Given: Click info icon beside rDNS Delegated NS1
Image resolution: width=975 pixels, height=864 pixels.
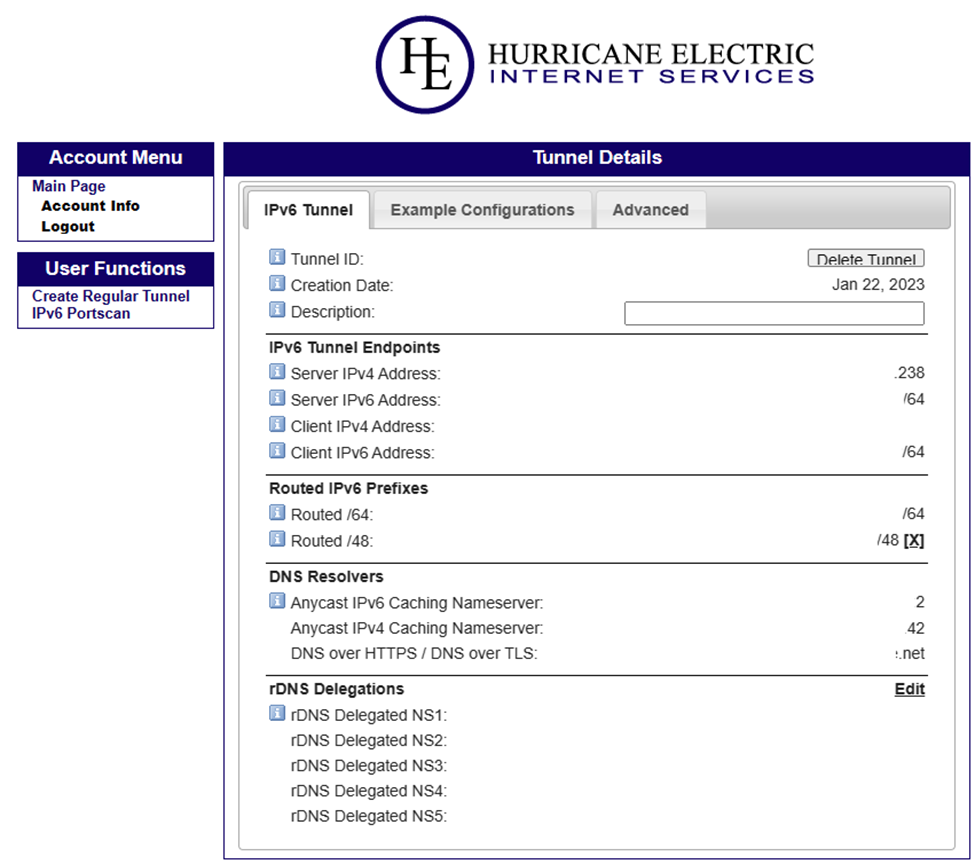Looking at the screenshot, I should point(277,713).
